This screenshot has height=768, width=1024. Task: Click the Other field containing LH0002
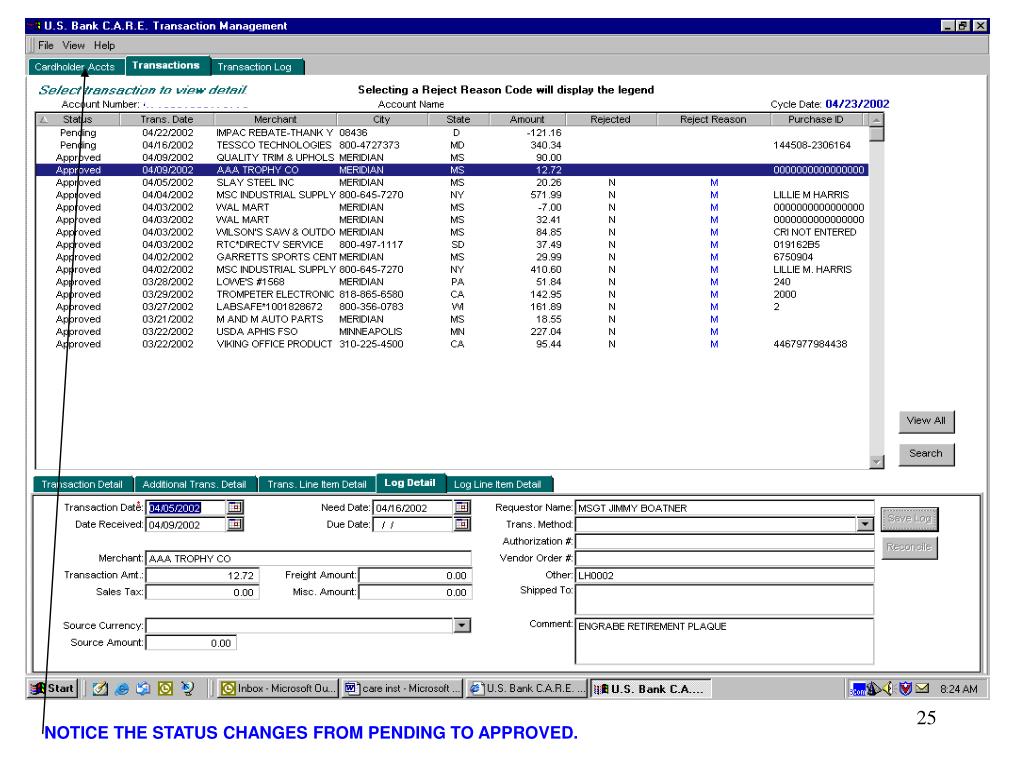pos(724,575)
